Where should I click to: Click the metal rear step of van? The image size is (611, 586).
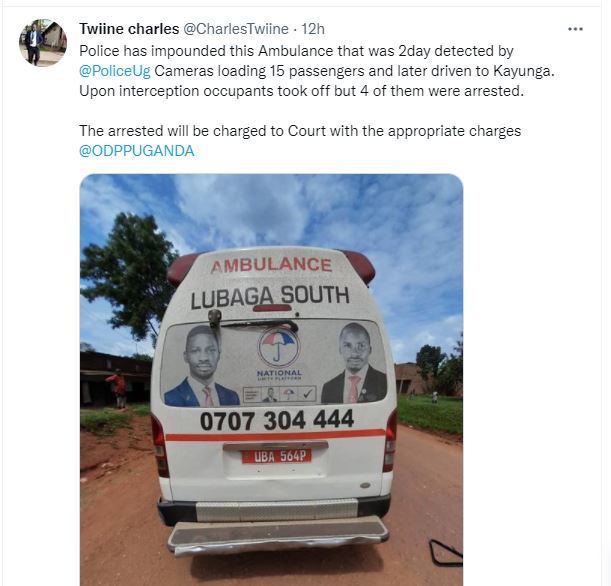point(278,533)
